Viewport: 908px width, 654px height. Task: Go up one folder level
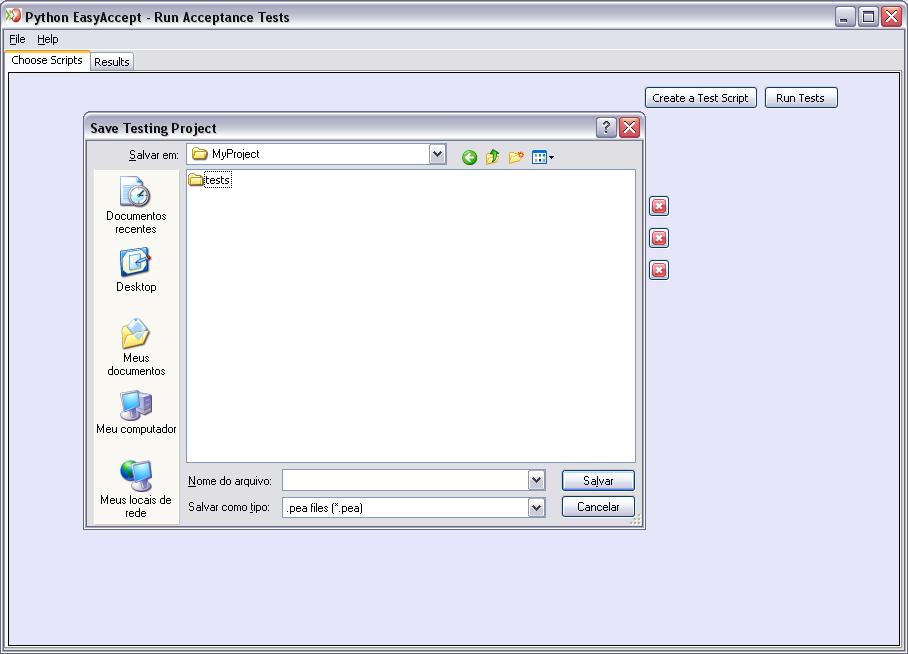click(x=492, y=157)
